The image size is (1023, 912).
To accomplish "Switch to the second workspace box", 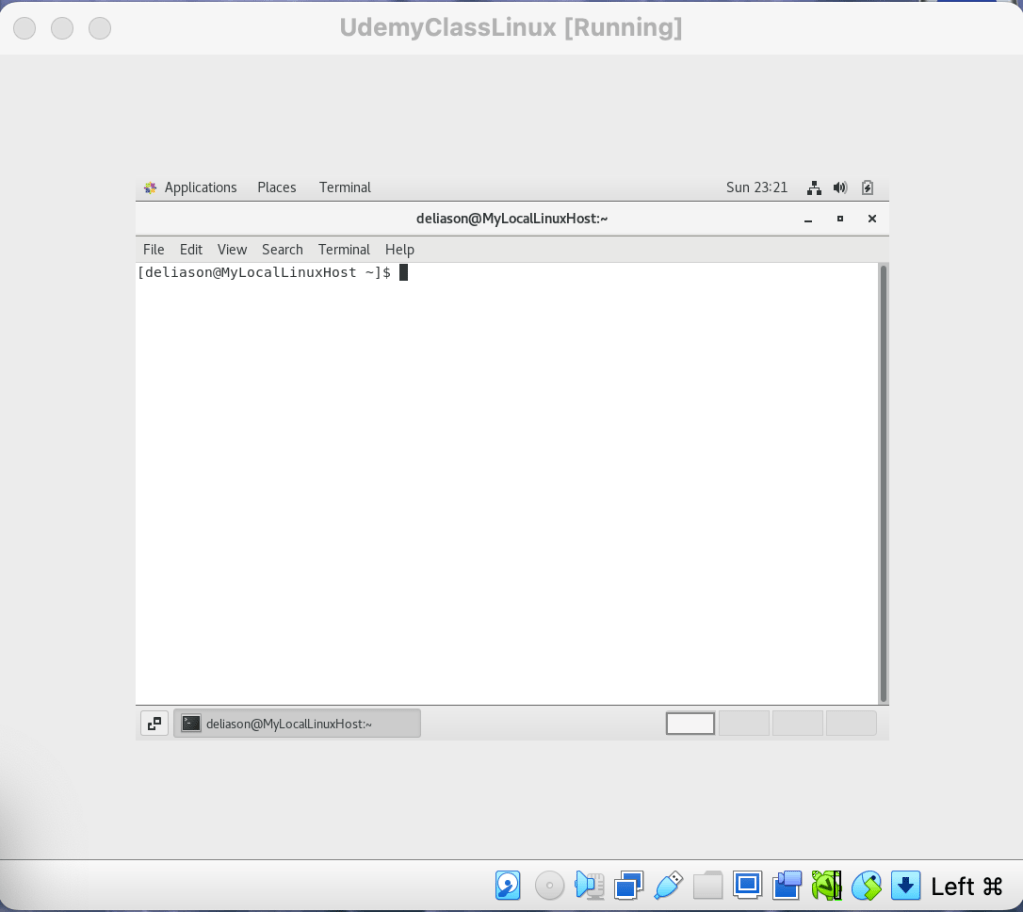I will pos(744,723).
